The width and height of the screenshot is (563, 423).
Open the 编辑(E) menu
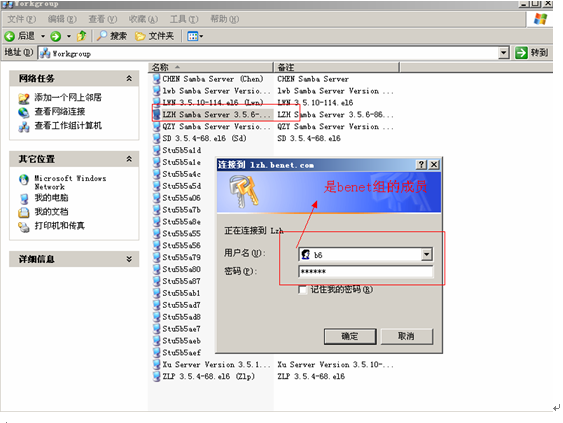(62, 19)
